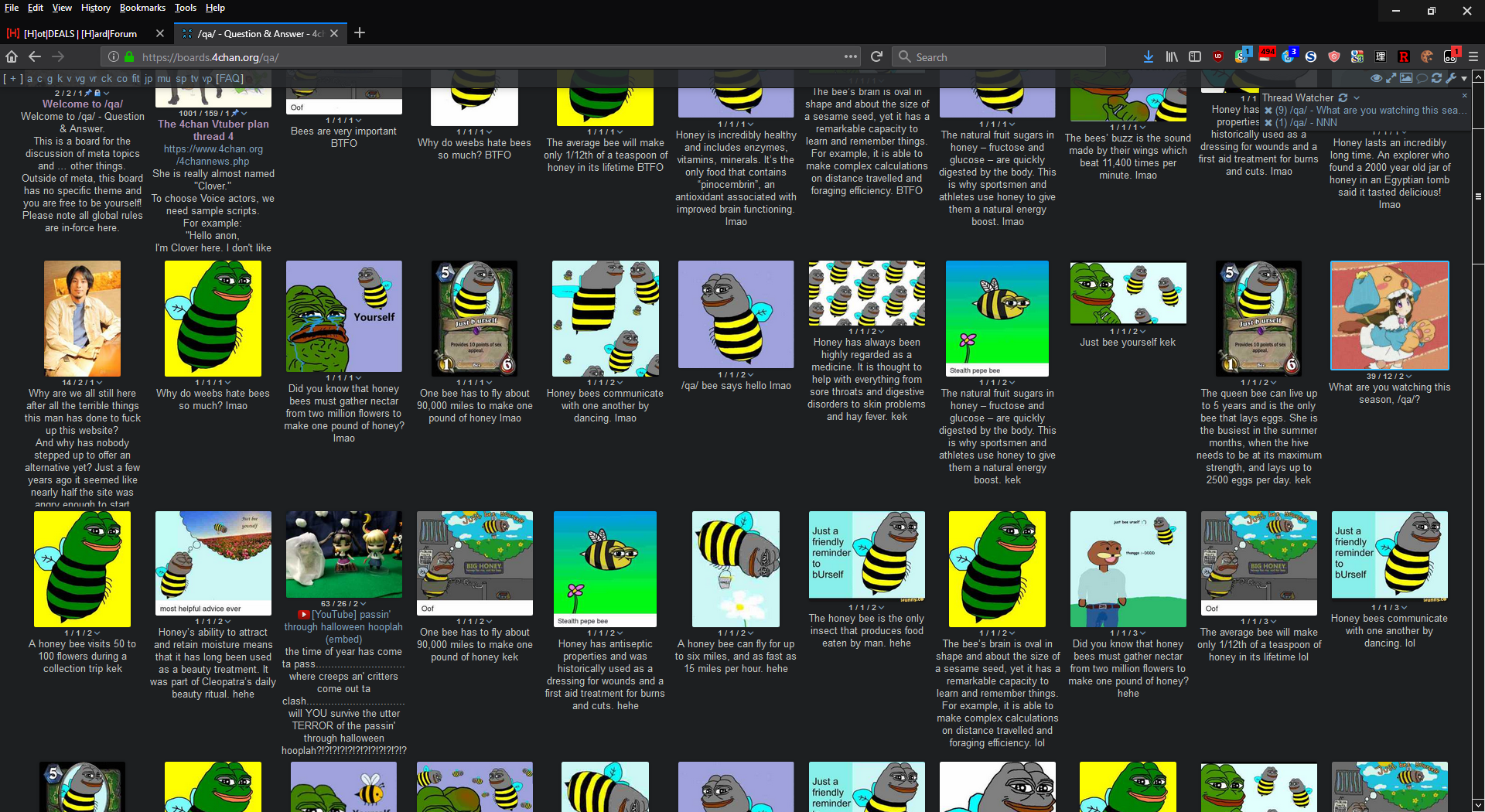The image size is (1485, 812).
Task: Go to the /mu/ board link
Action: click(164, 78)
